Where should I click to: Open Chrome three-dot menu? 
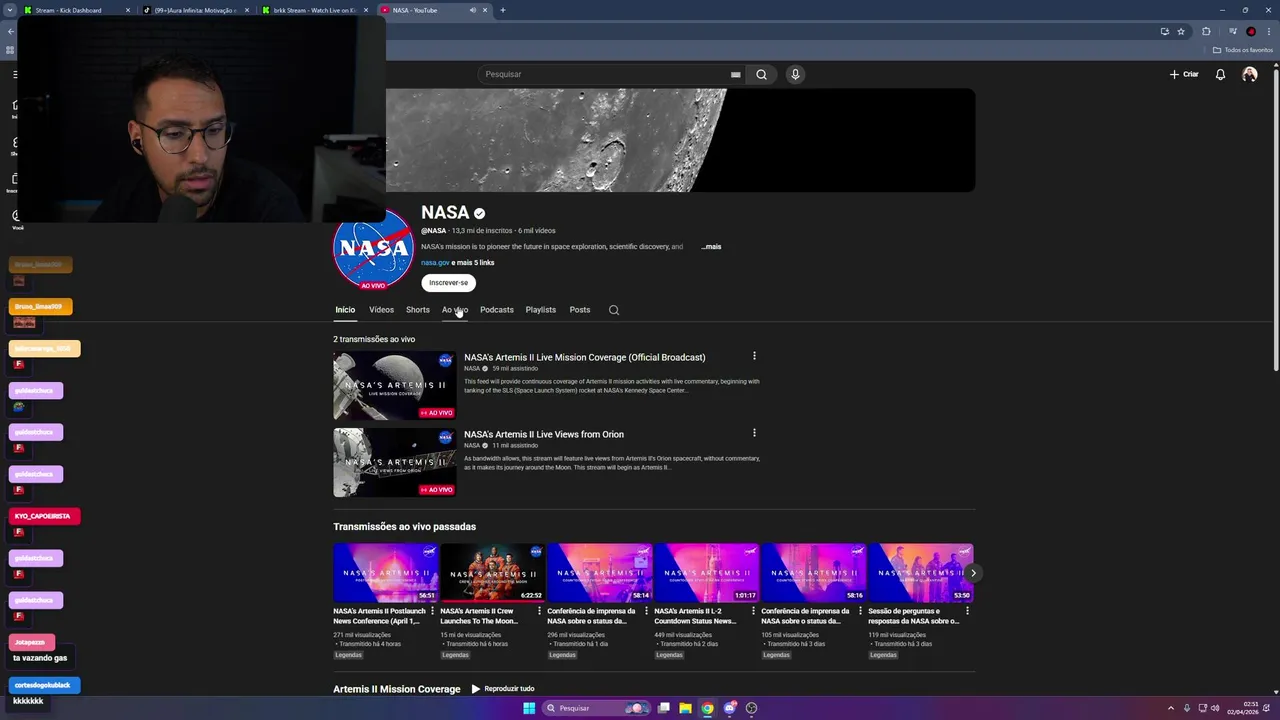1267,31
